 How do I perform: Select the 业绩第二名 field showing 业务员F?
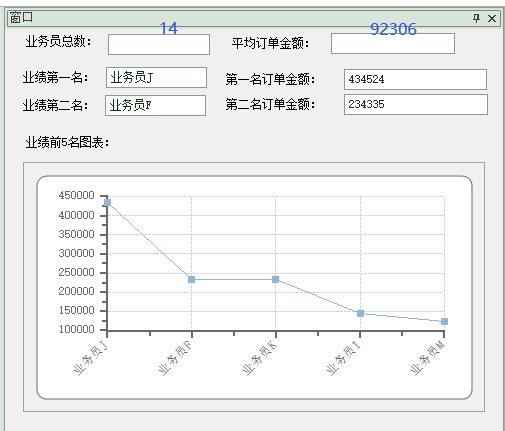click(155, 106)
